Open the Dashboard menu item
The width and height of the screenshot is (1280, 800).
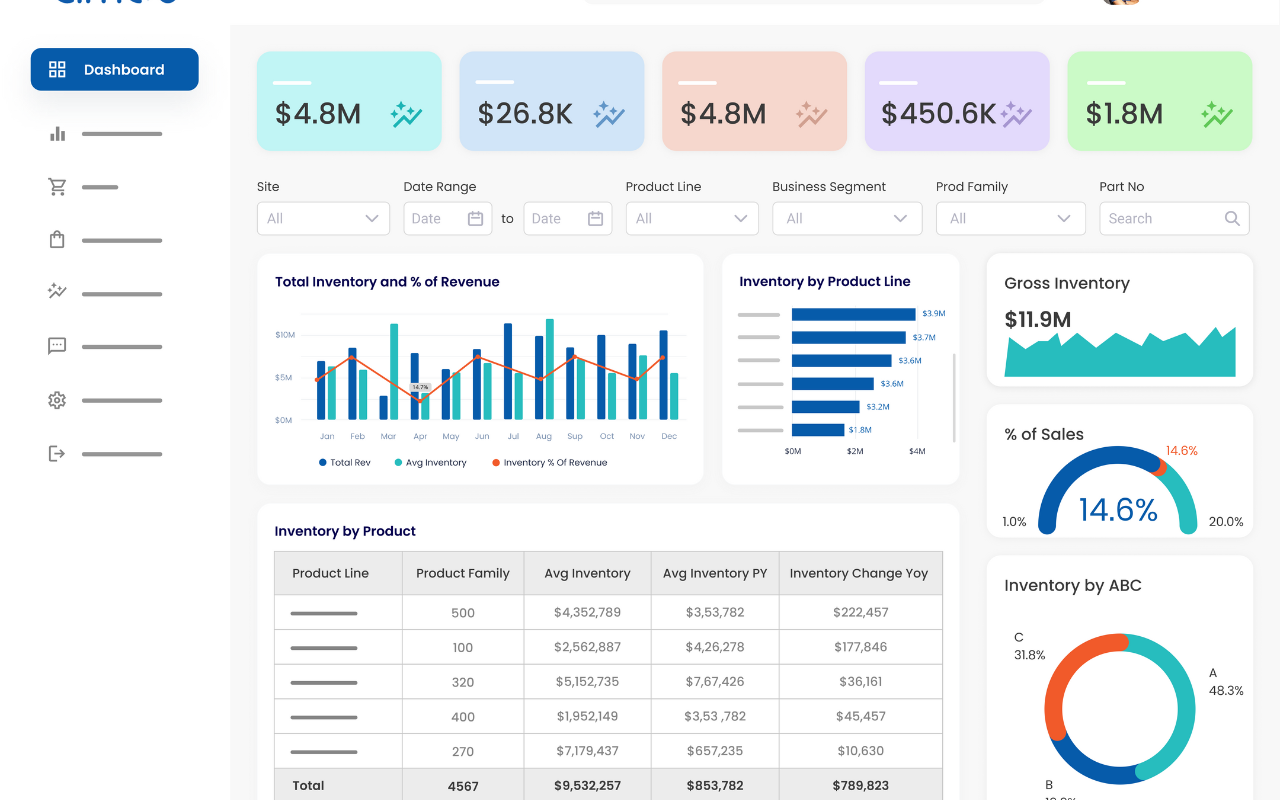[114, 69]
